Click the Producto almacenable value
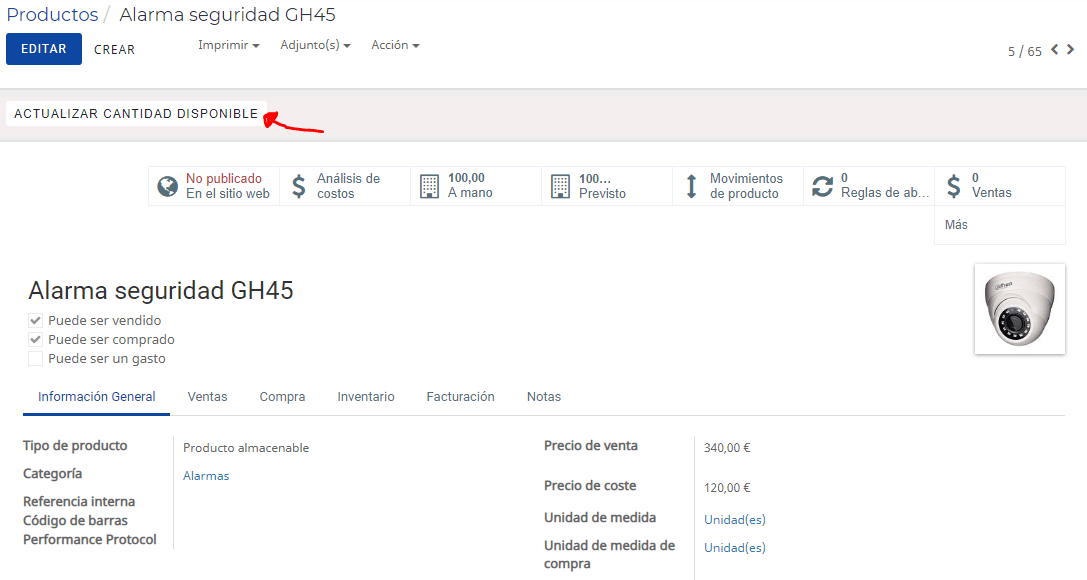1087x580 pixels. pyautogui.click(x=246, y=448)
